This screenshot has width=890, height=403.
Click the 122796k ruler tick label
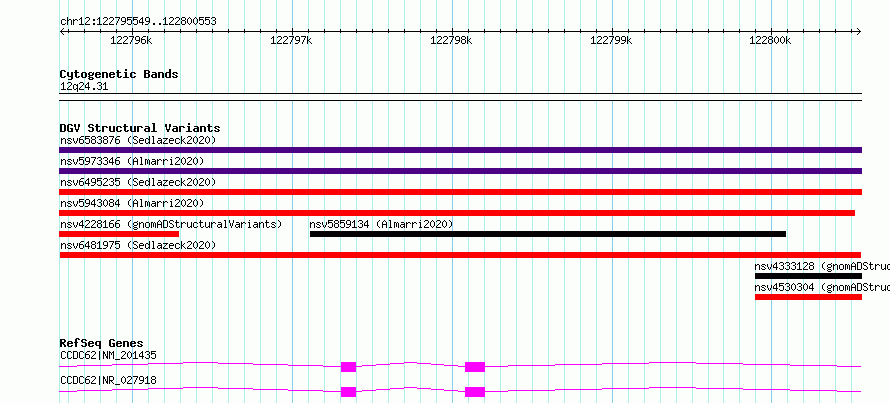click(131, 41)
